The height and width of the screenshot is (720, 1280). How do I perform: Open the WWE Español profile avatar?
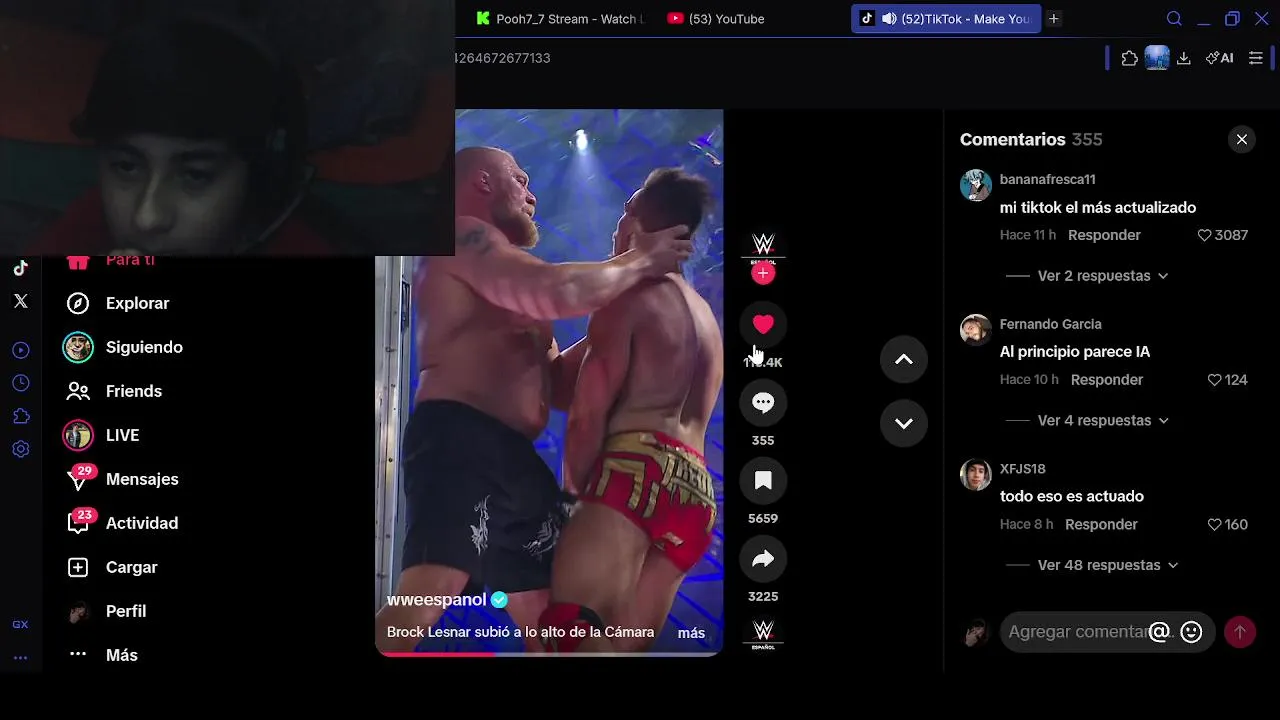(763, 244)
